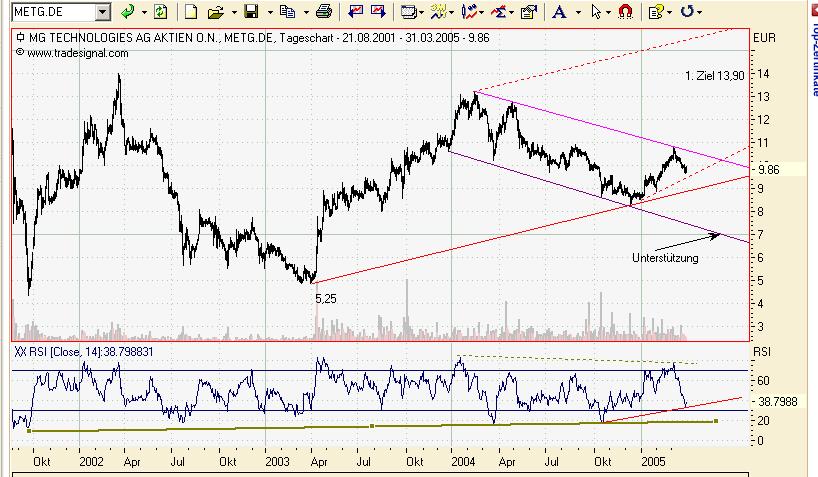Click the indicators chart icon
This screenshot has height=477, width=818.
point(438,11)
